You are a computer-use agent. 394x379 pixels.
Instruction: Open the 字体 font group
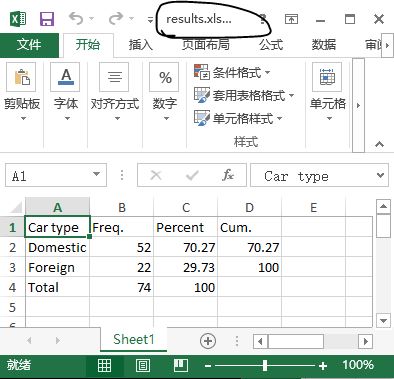66,92
